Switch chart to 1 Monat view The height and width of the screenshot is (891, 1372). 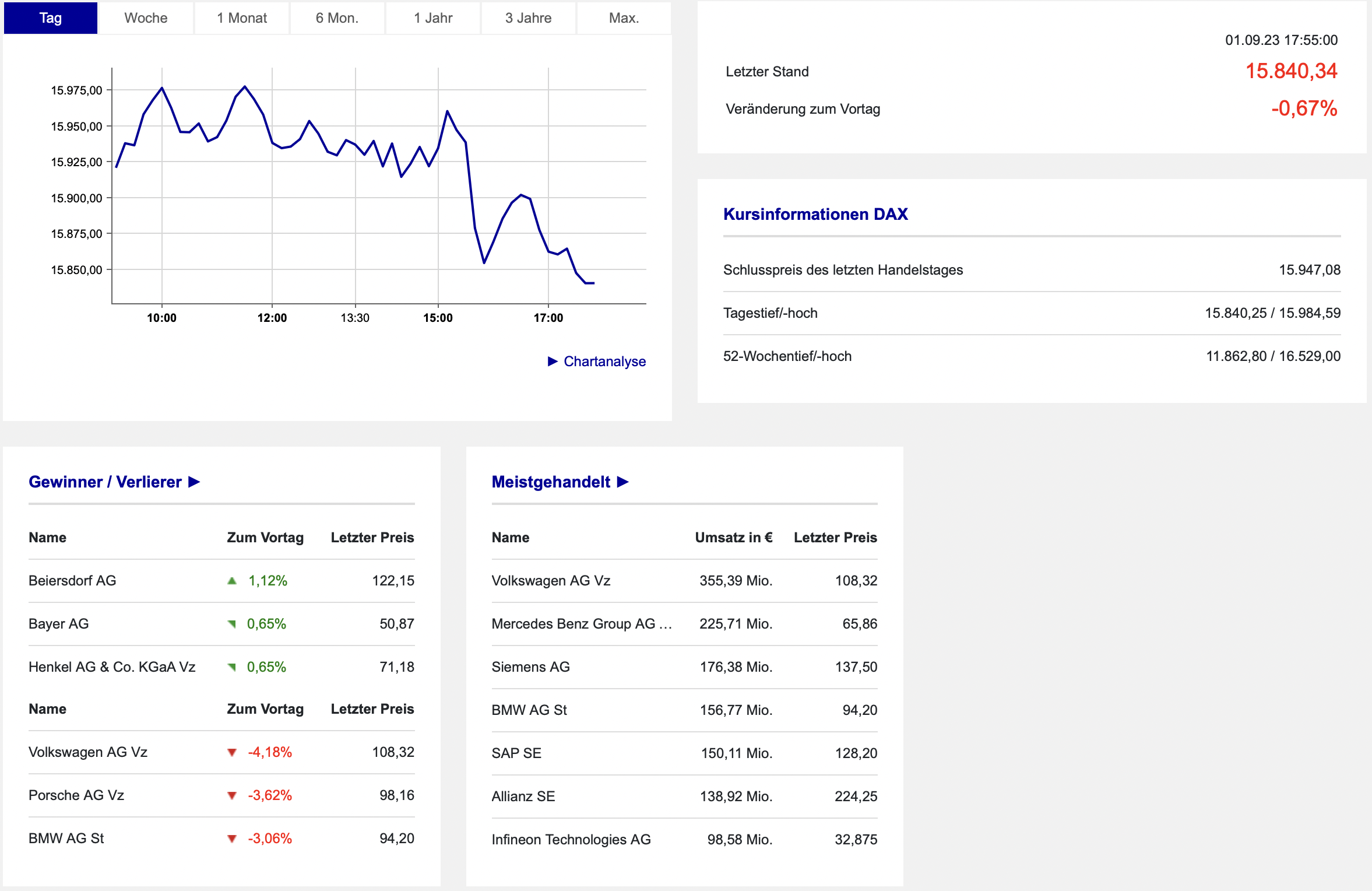242,18
